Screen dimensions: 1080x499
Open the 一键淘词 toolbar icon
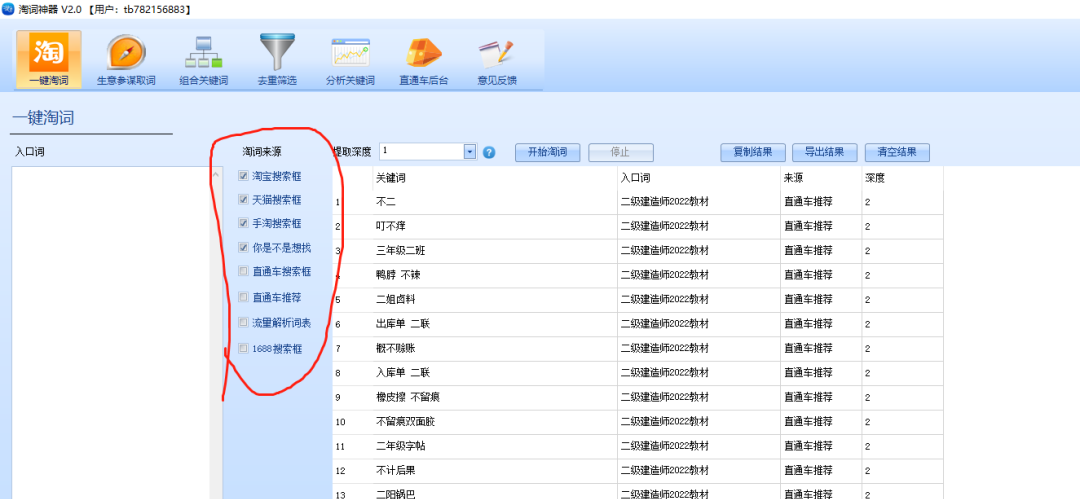49,59
